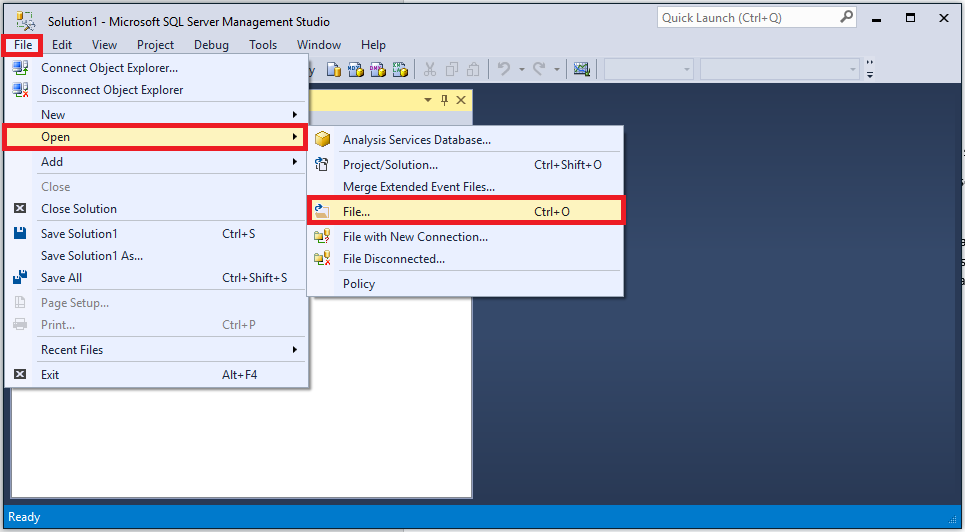Open the Redo history dropdown arrow

click(x=556, y=70)
